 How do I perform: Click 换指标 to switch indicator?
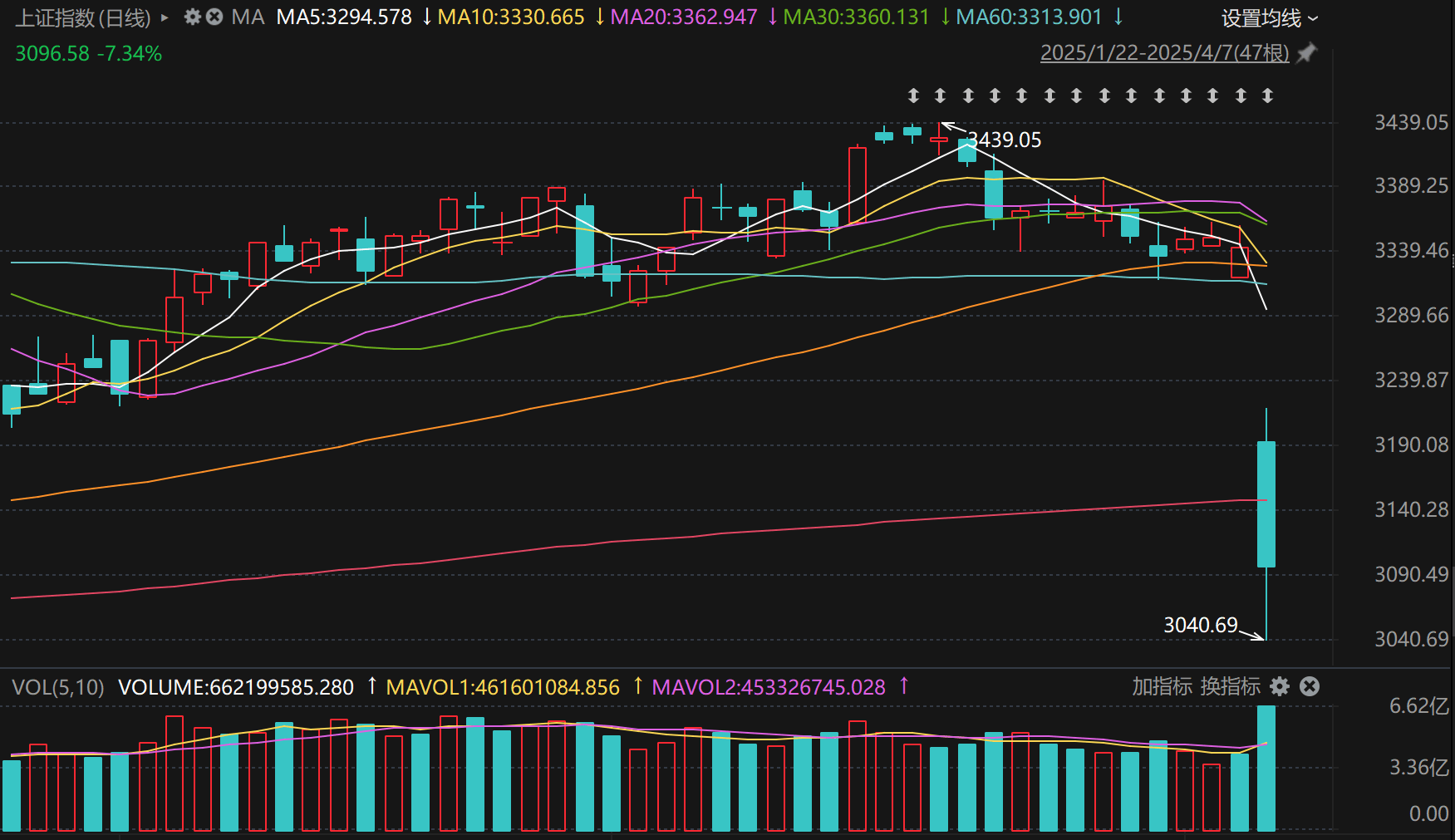[1231, 686]
